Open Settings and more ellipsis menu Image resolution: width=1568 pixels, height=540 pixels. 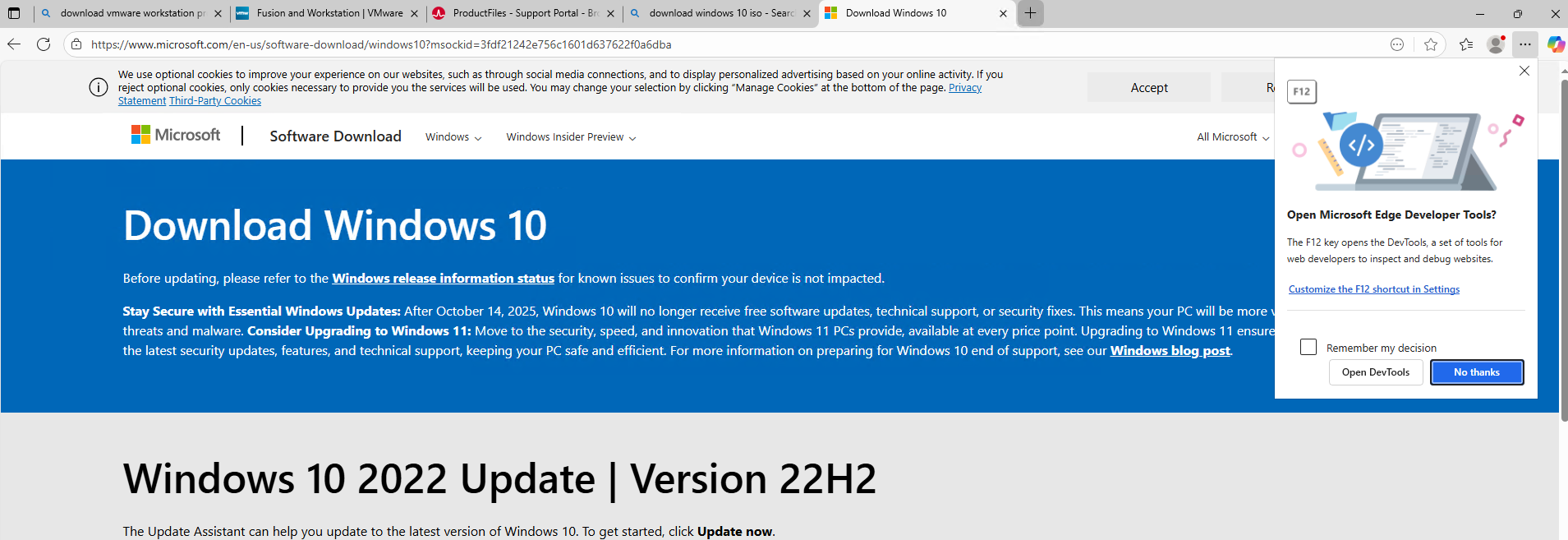1525,44
